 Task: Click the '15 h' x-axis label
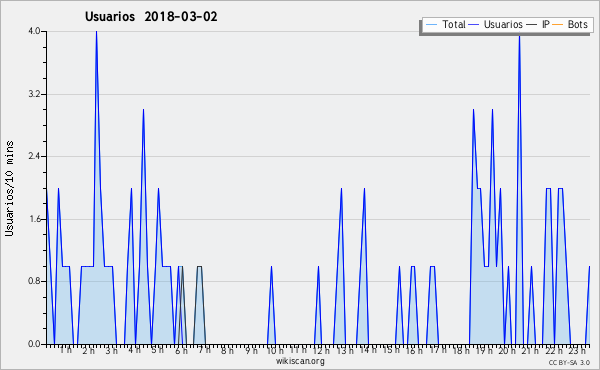click(x=391, y=350)
